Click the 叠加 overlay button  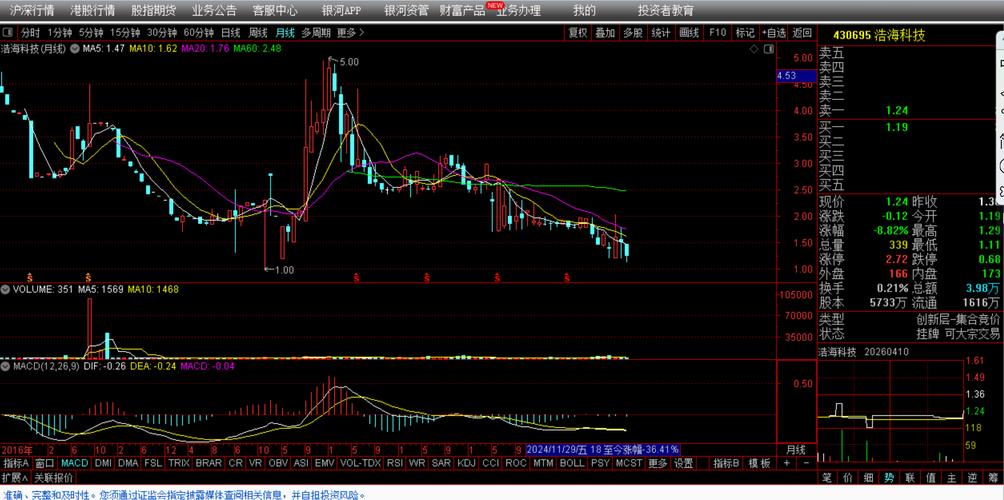click(605, 33)
